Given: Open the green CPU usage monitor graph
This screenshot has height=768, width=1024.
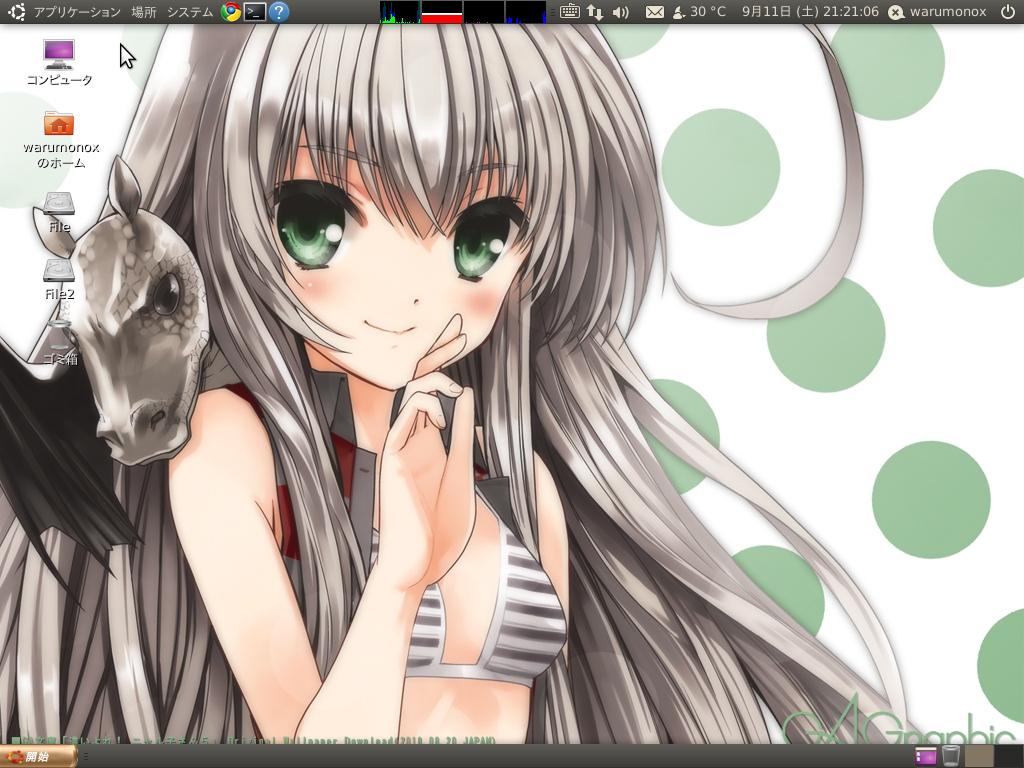Looking at the screenshot, I should click(400, 12).
